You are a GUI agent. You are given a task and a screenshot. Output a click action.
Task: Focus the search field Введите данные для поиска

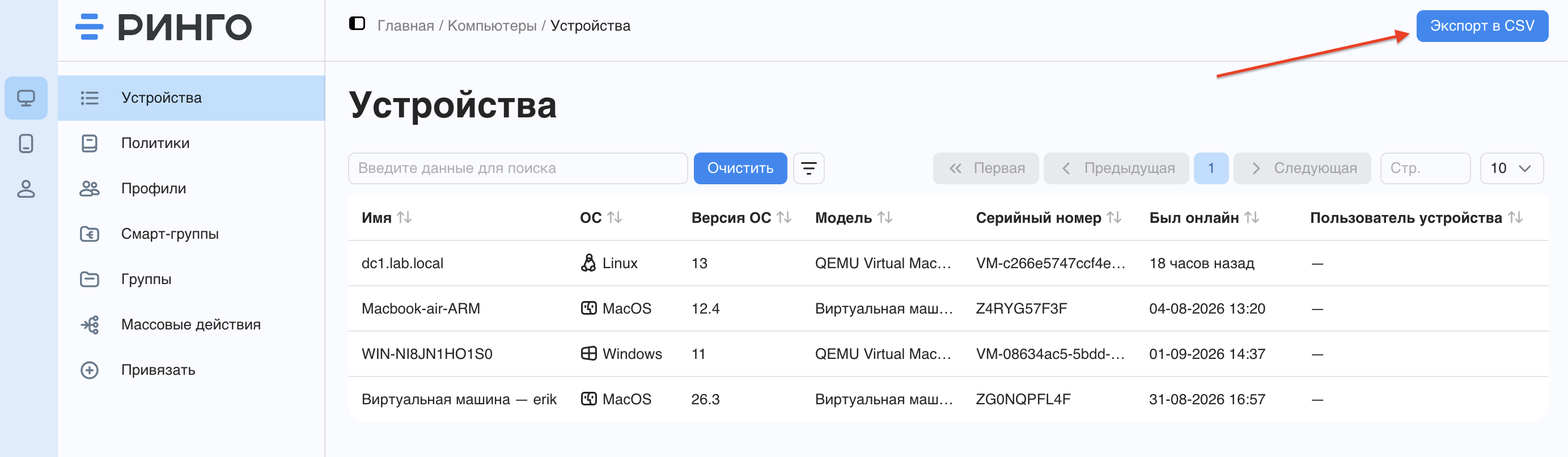[x=518, y=168]
